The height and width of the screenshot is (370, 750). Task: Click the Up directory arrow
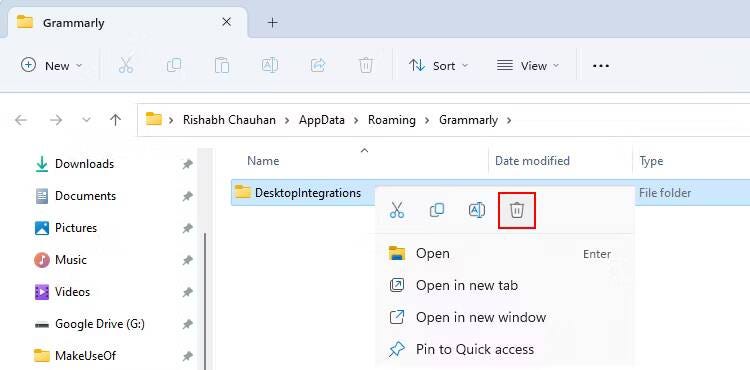[x=115, y=120]
